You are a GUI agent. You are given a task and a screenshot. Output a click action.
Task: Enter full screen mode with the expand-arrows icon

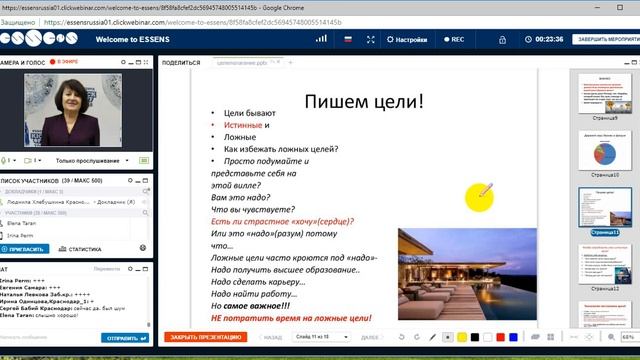pyautogui.click(x=371, y=39)
